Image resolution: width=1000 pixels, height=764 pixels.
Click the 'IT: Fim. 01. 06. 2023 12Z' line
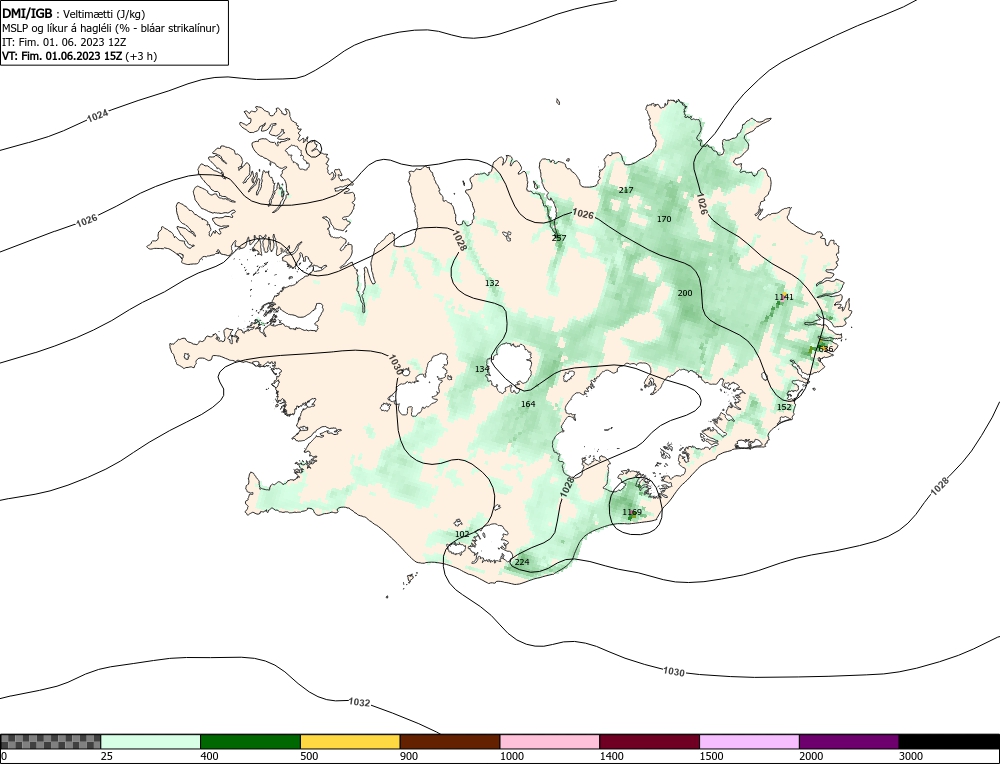tap(64, 42)
